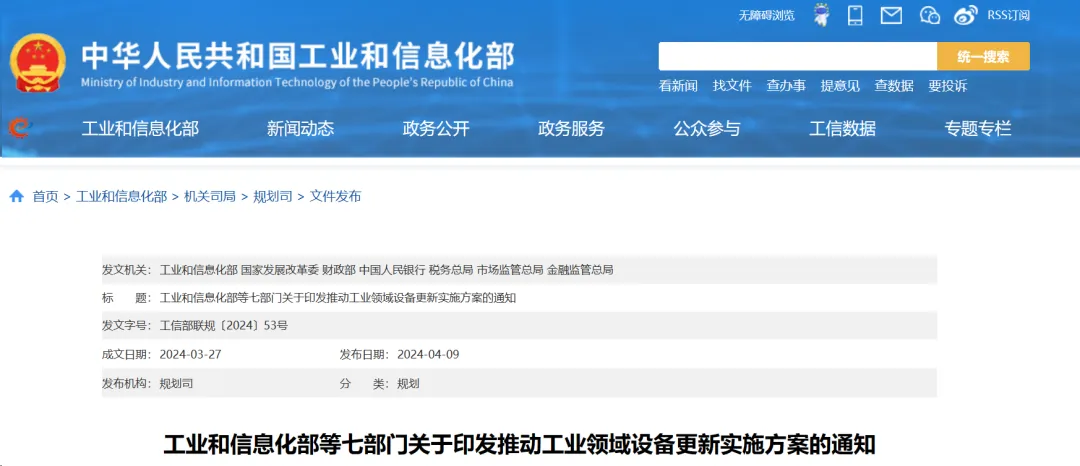
Task: Go to 文件发布 breadcrumb link
Action: [335, 197]
